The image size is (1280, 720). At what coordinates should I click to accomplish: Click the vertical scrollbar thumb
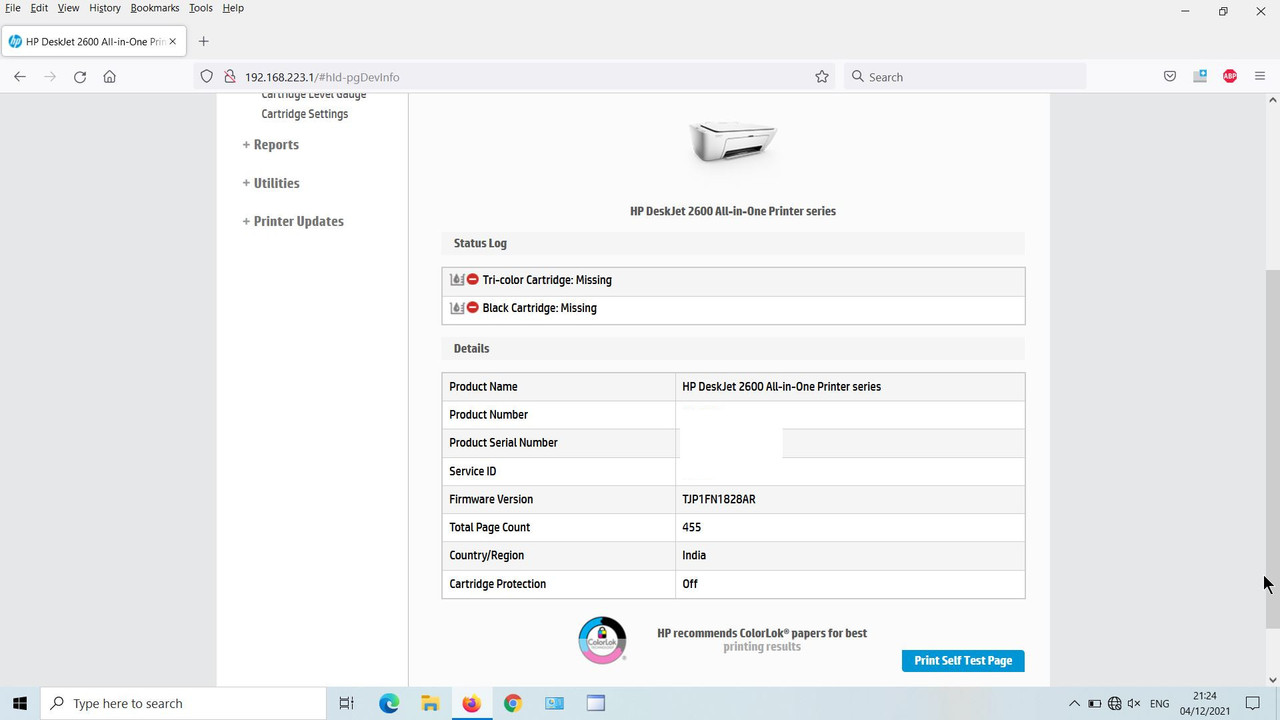[x=1272, y=449]
